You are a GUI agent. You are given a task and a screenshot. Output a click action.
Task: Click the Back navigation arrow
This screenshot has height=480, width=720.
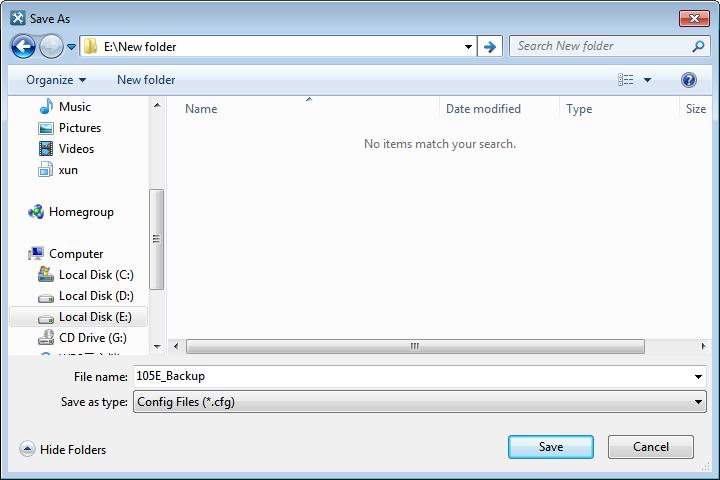tap(23, 46)
